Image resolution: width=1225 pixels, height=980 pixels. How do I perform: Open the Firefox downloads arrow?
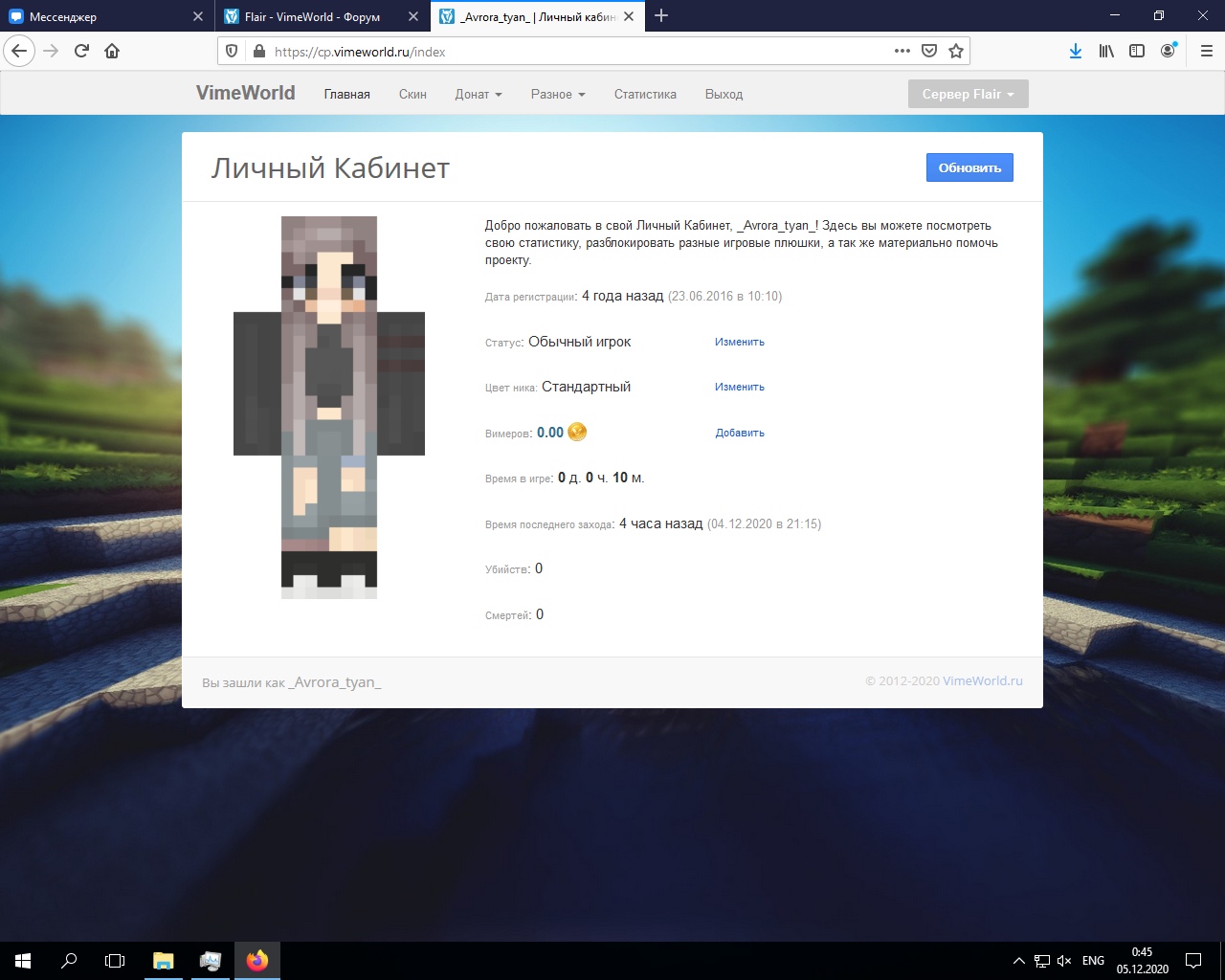pyautogui.click(x=1076, y=52)
